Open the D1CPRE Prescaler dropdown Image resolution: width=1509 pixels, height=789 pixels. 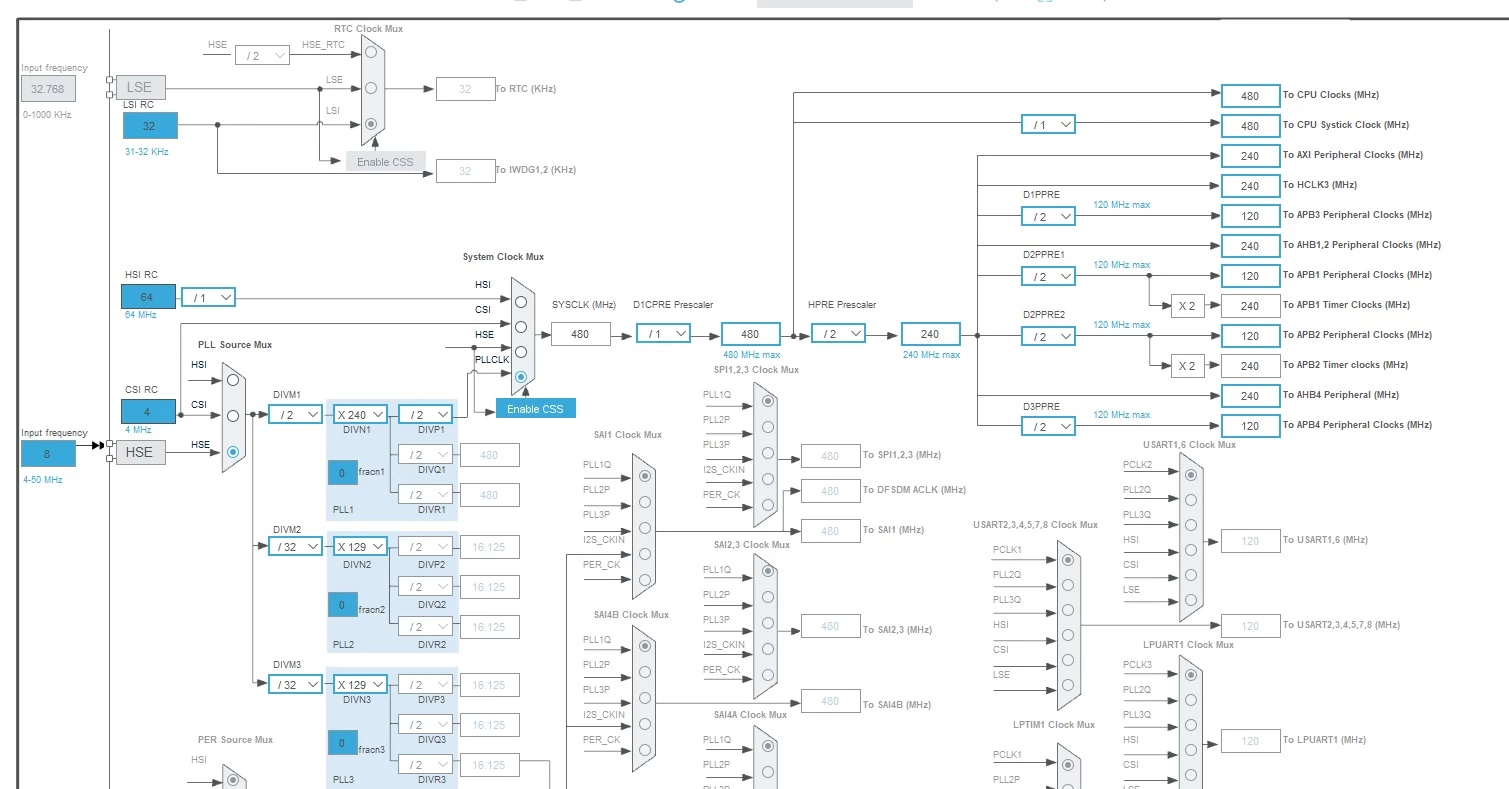coord(663,334)
